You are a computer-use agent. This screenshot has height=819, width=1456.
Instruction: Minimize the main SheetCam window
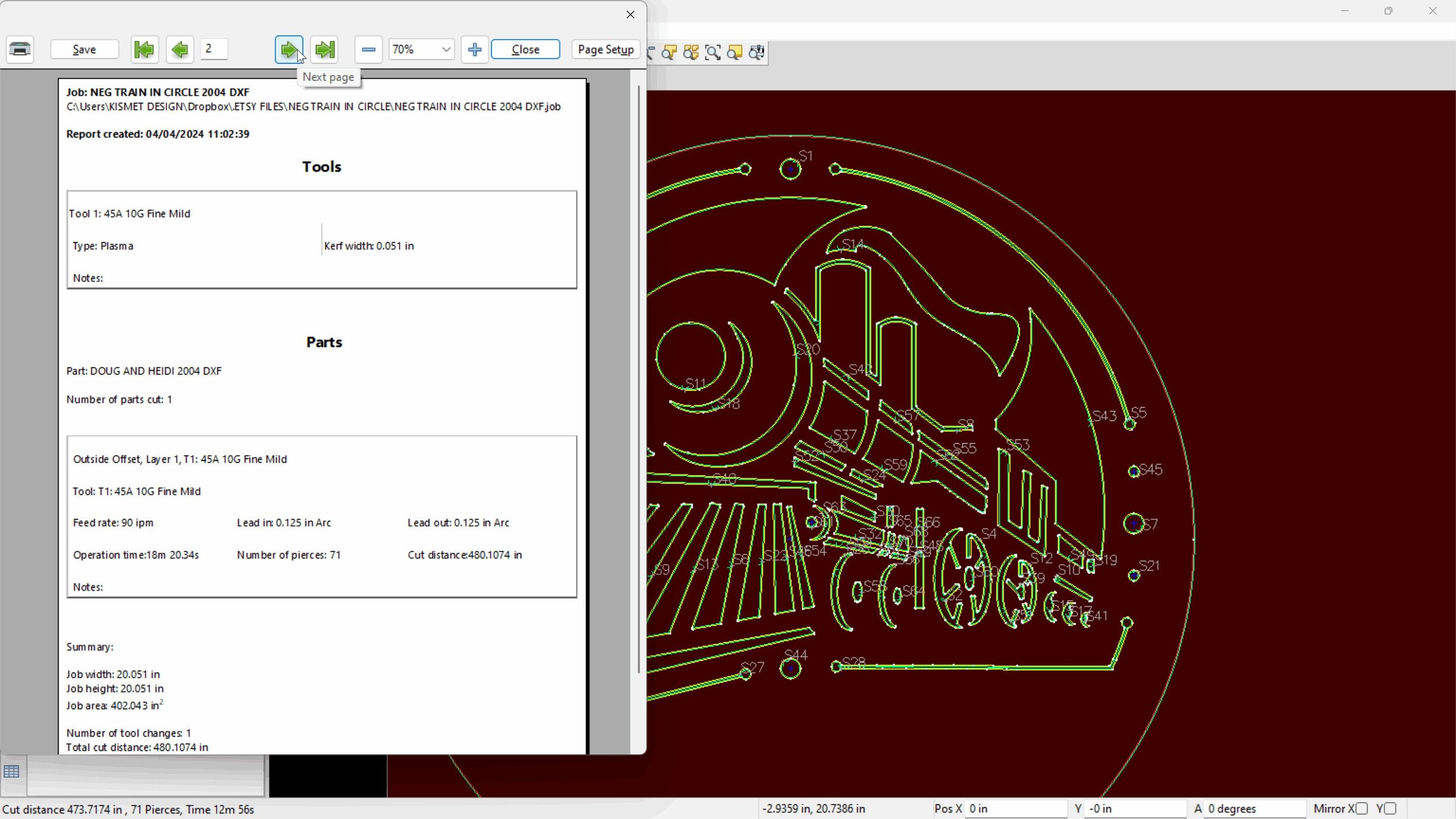coord(1345,11)
